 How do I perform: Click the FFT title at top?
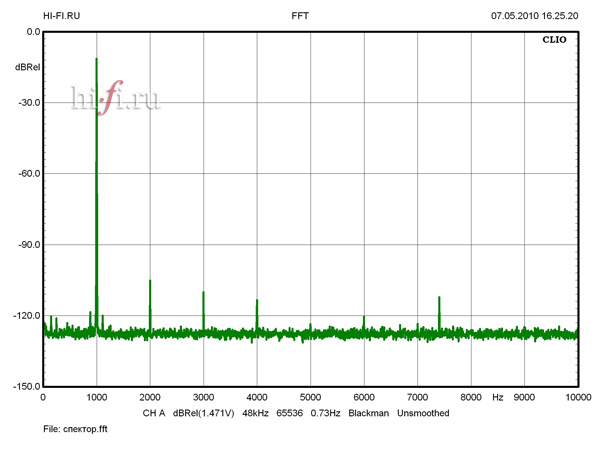pos(300,16)
